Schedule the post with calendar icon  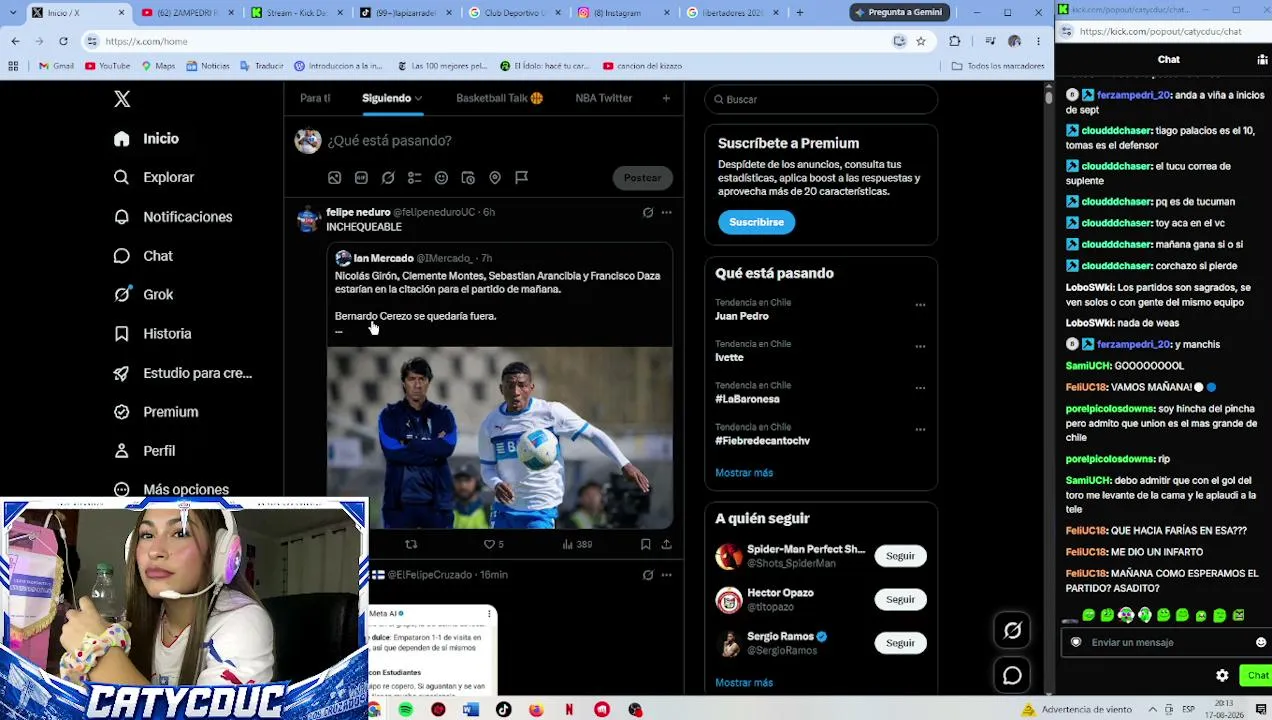pyautogui.click(x=468, y=178)
